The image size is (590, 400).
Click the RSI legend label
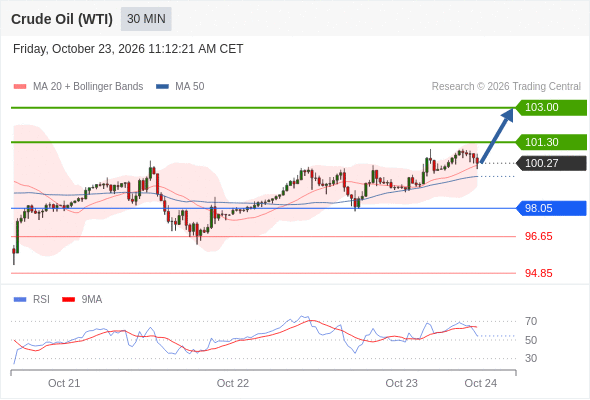click(x=41, y=300)
